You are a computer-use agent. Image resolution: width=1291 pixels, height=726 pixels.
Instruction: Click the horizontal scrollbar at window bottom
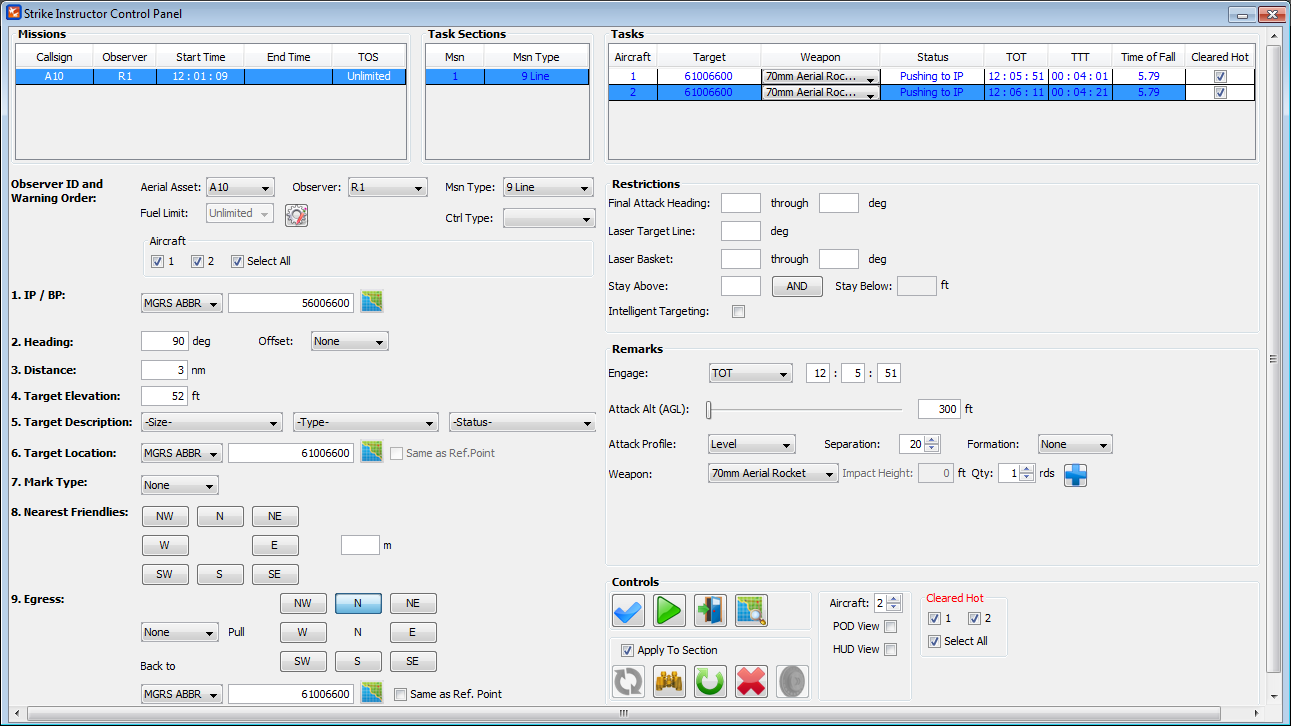pyautogui.click(x=624, y=713)
